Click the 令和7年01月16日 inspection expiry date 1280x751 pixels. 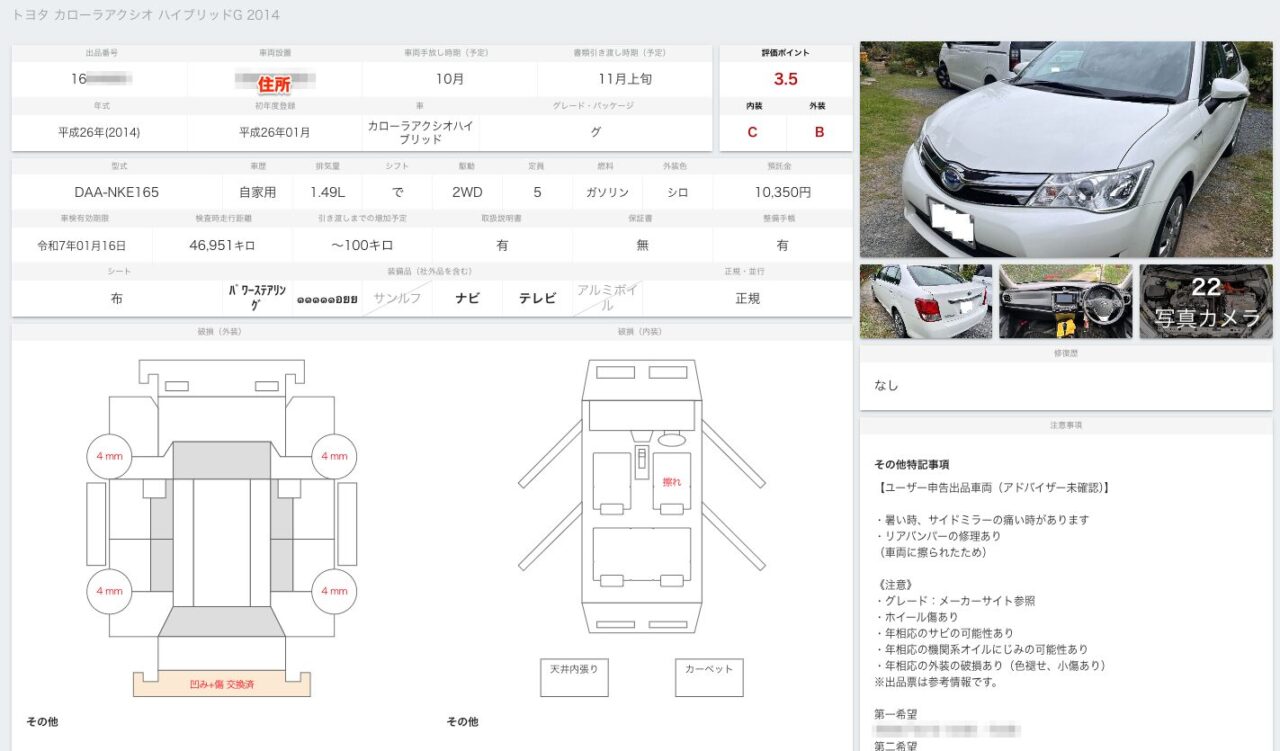click(82, 245)
